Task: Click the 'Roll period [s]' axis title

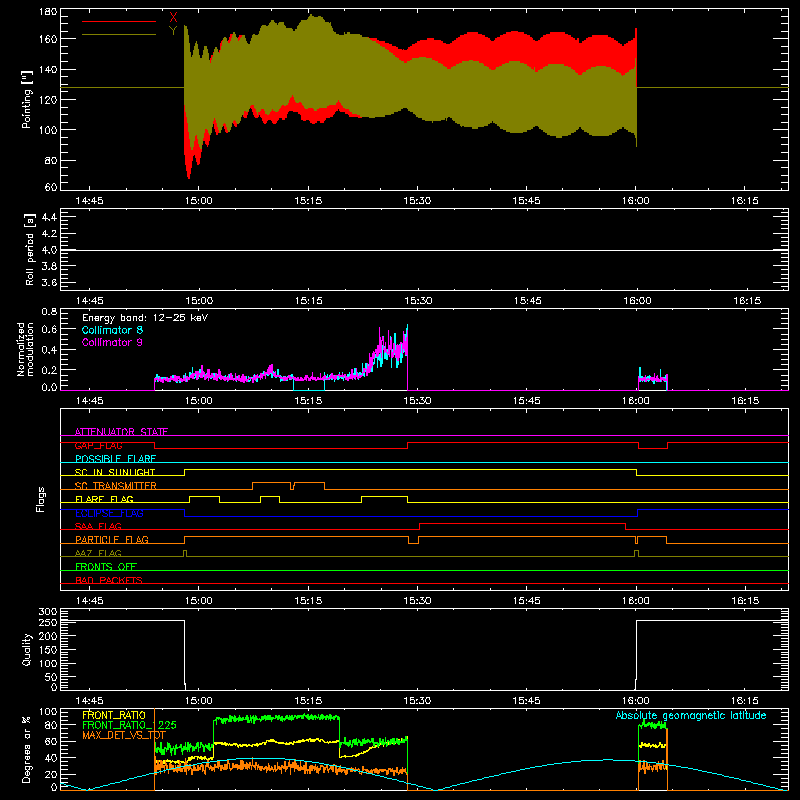Action: click(30, 249)
